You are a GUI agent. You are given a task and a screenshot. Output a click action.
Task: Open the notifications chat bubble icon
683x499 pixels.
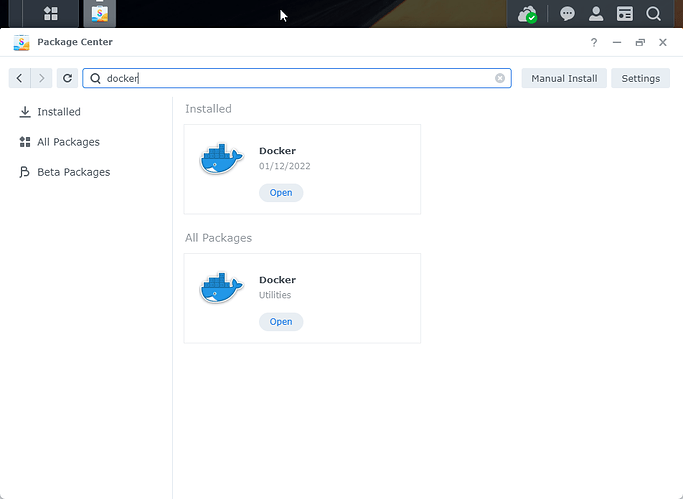[x=567, y=14]
